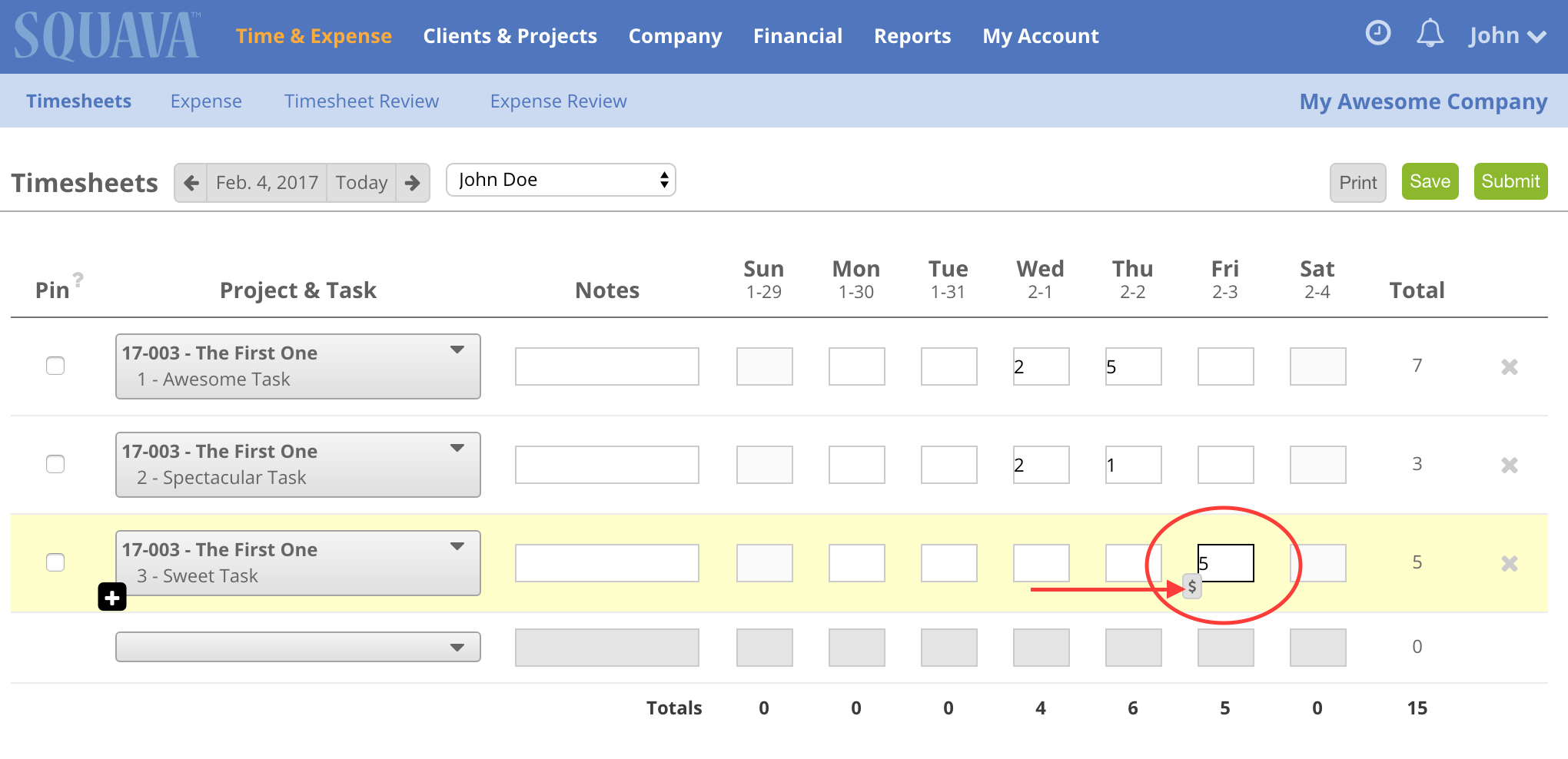
Task: Open the John Doe employee selector
Action: 560,179
